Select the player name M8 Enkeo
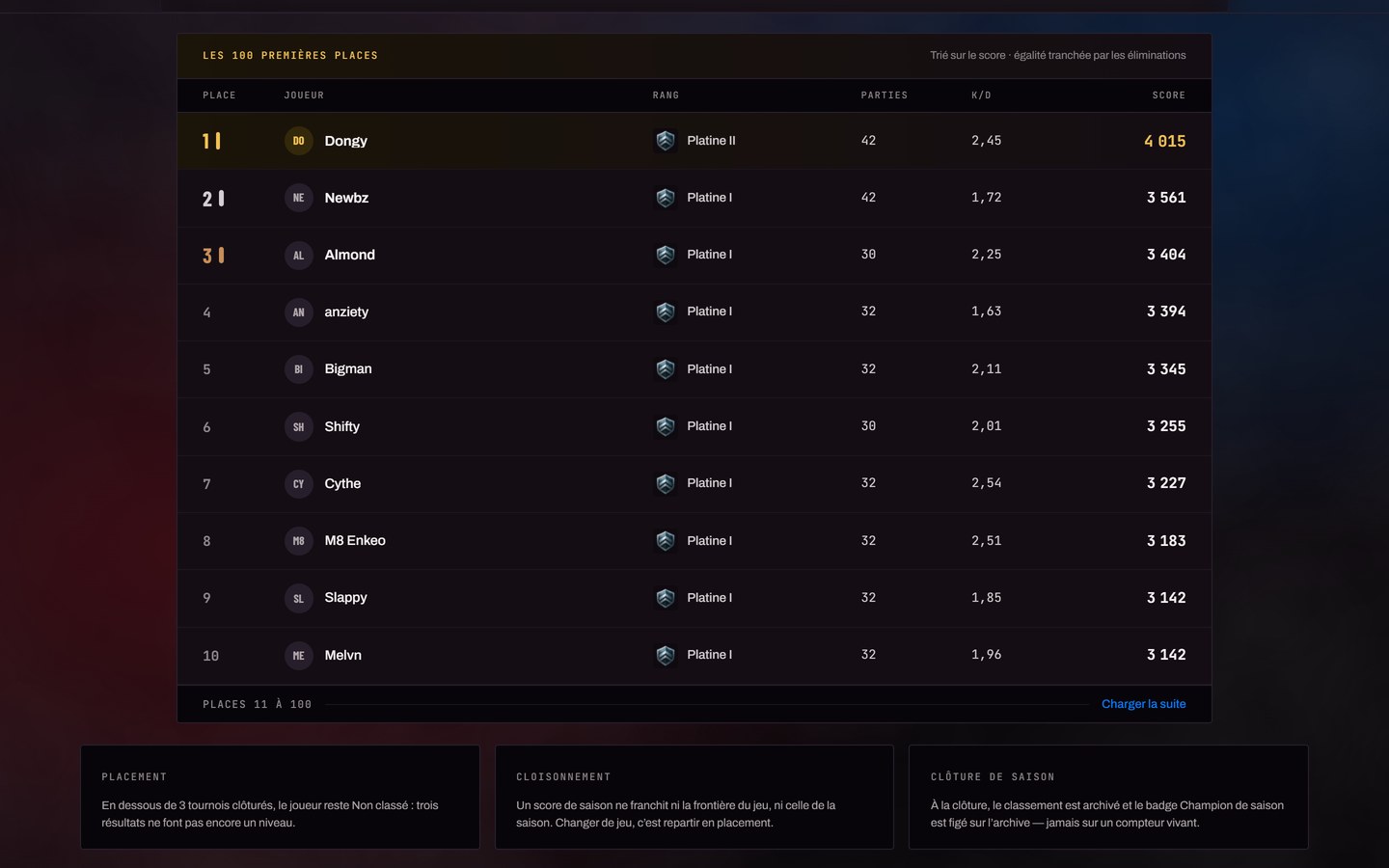Viewport: 1389px width, 868px height. point(355,541)
